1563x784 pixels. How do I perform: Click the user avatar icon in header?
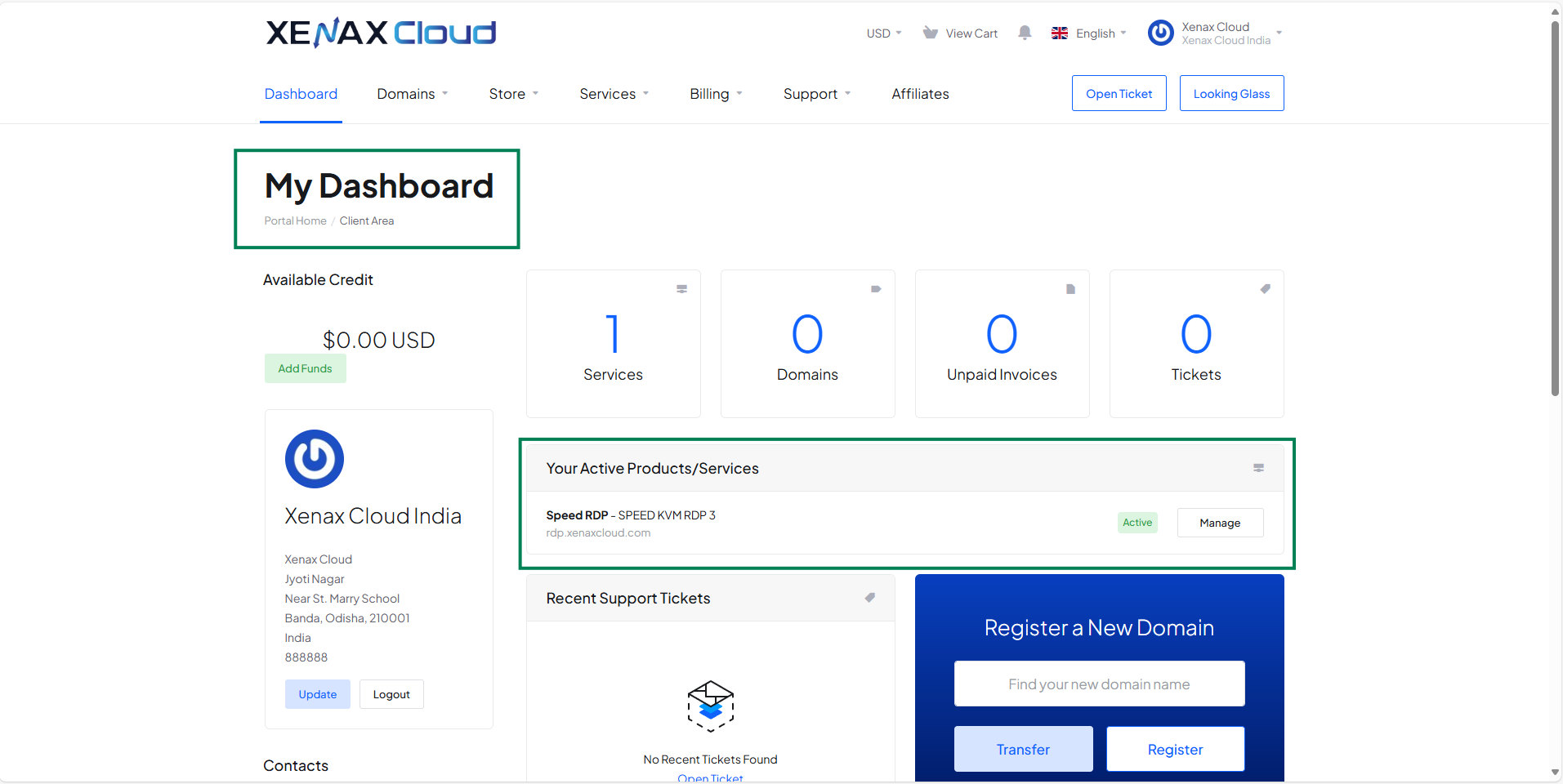click(1160, 33)
